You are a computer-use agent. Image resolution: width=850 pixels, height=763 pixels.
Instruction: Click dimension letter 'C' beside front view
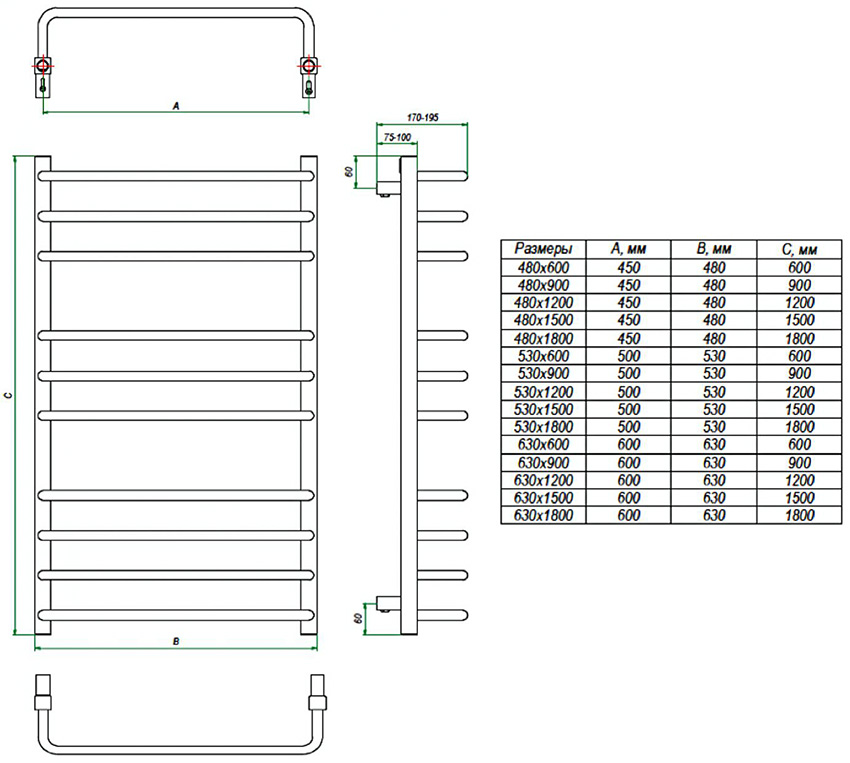click(8, 395)
